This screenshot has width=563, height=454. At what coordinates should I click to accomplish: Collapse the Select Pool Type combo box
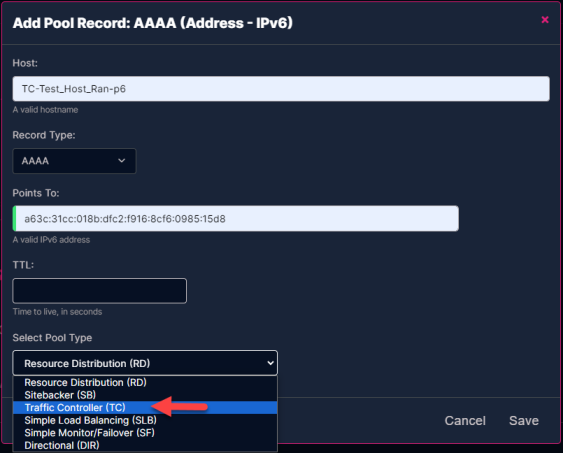(x=145, y=363)
